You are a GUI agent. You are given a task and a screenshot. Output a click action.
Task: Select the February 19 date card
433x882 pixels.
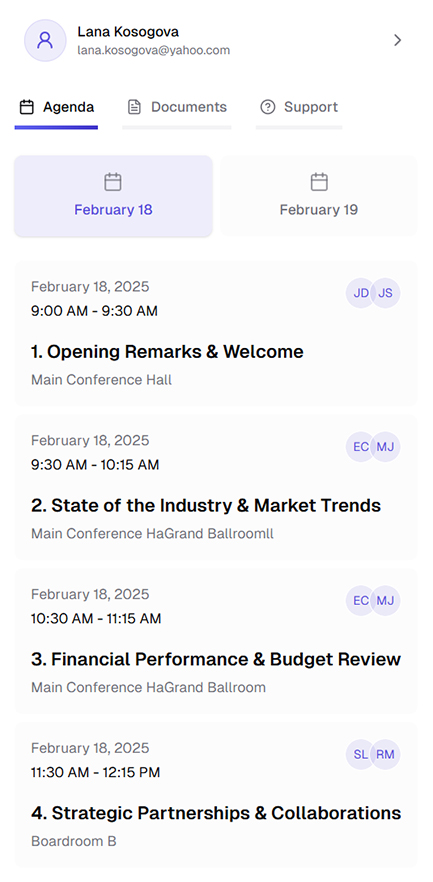(319, 196)
